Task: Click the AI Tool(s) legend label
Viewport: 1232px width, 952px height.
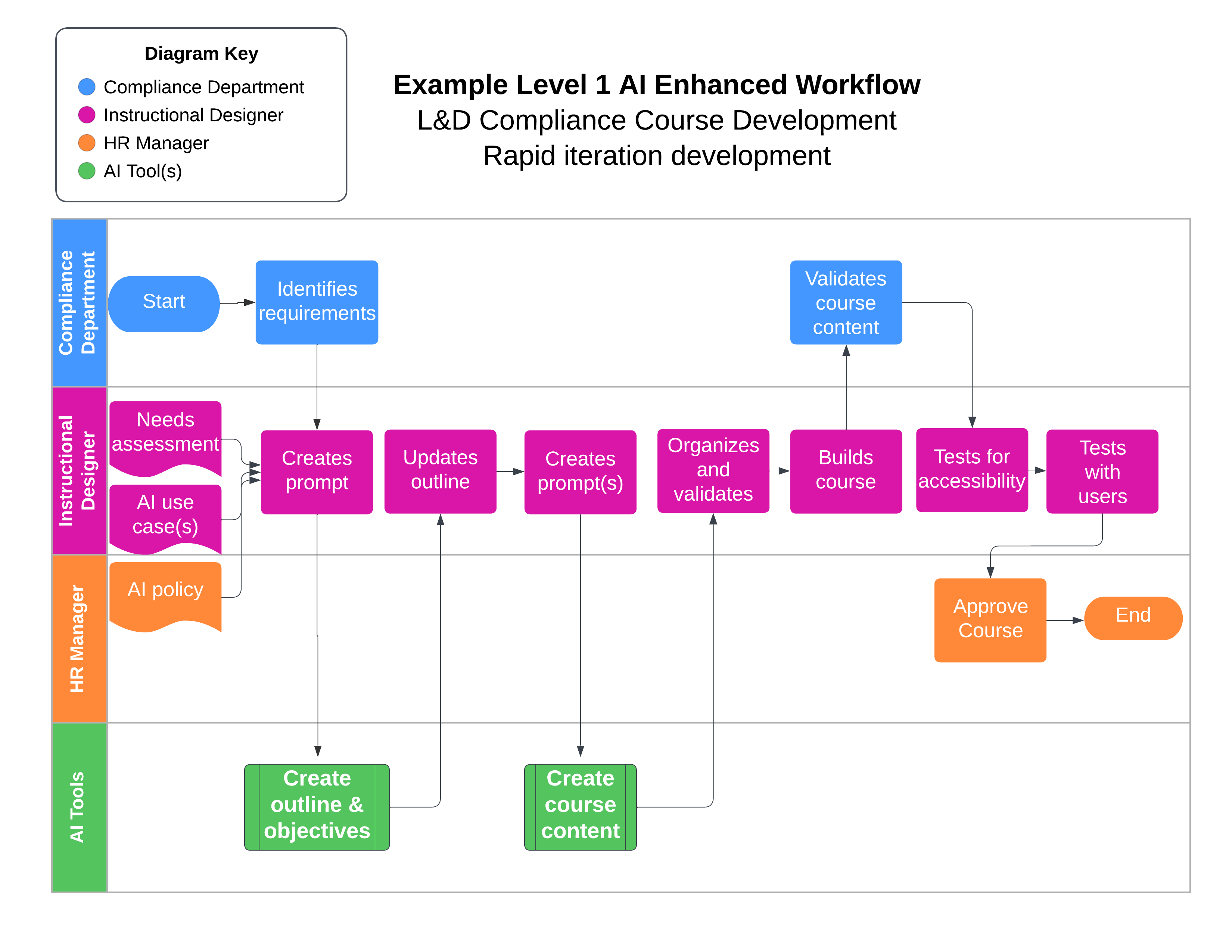Action: pyautogui.click(x=143, y=171)
